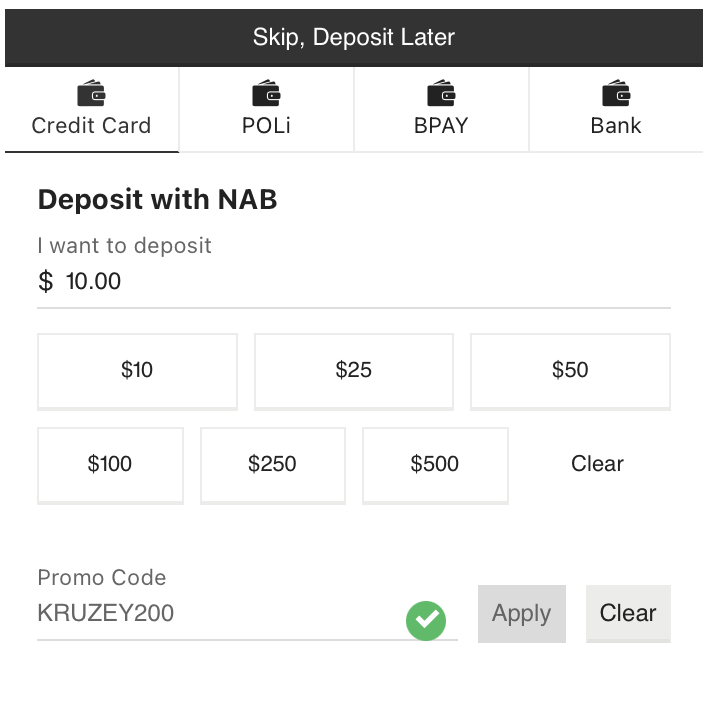Focus the deposit amount input field
Image resolution: width=709 pixels, height=701 pixels.
tap(354, 281)
